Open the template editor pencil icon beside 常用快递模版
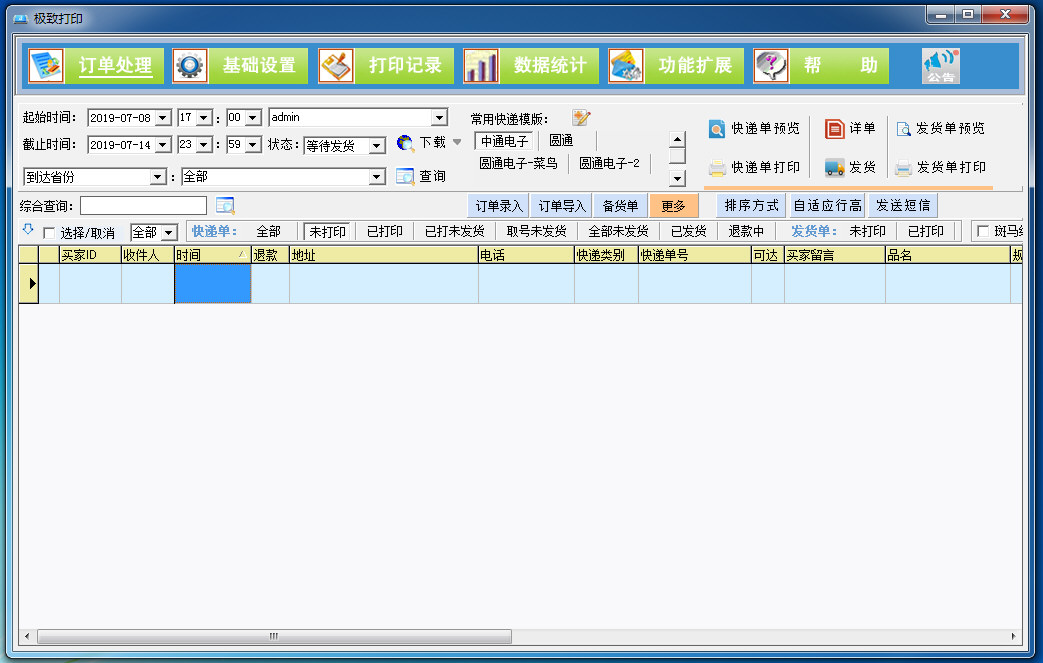The width and height of the screenshot is (1043, 663). tap(580, 116)
